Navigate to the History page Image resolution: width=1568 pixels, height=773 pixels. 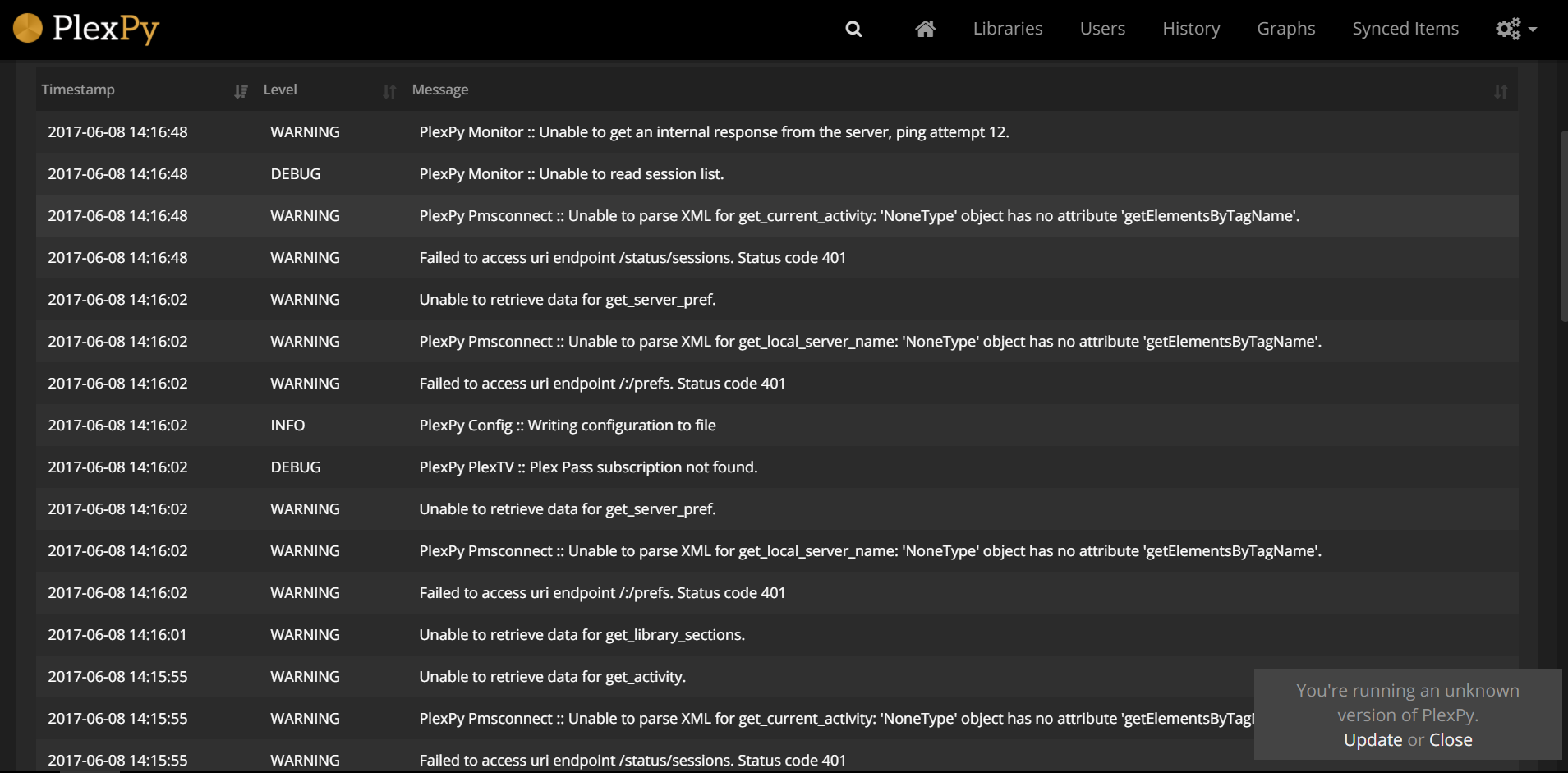point(1191,28)
